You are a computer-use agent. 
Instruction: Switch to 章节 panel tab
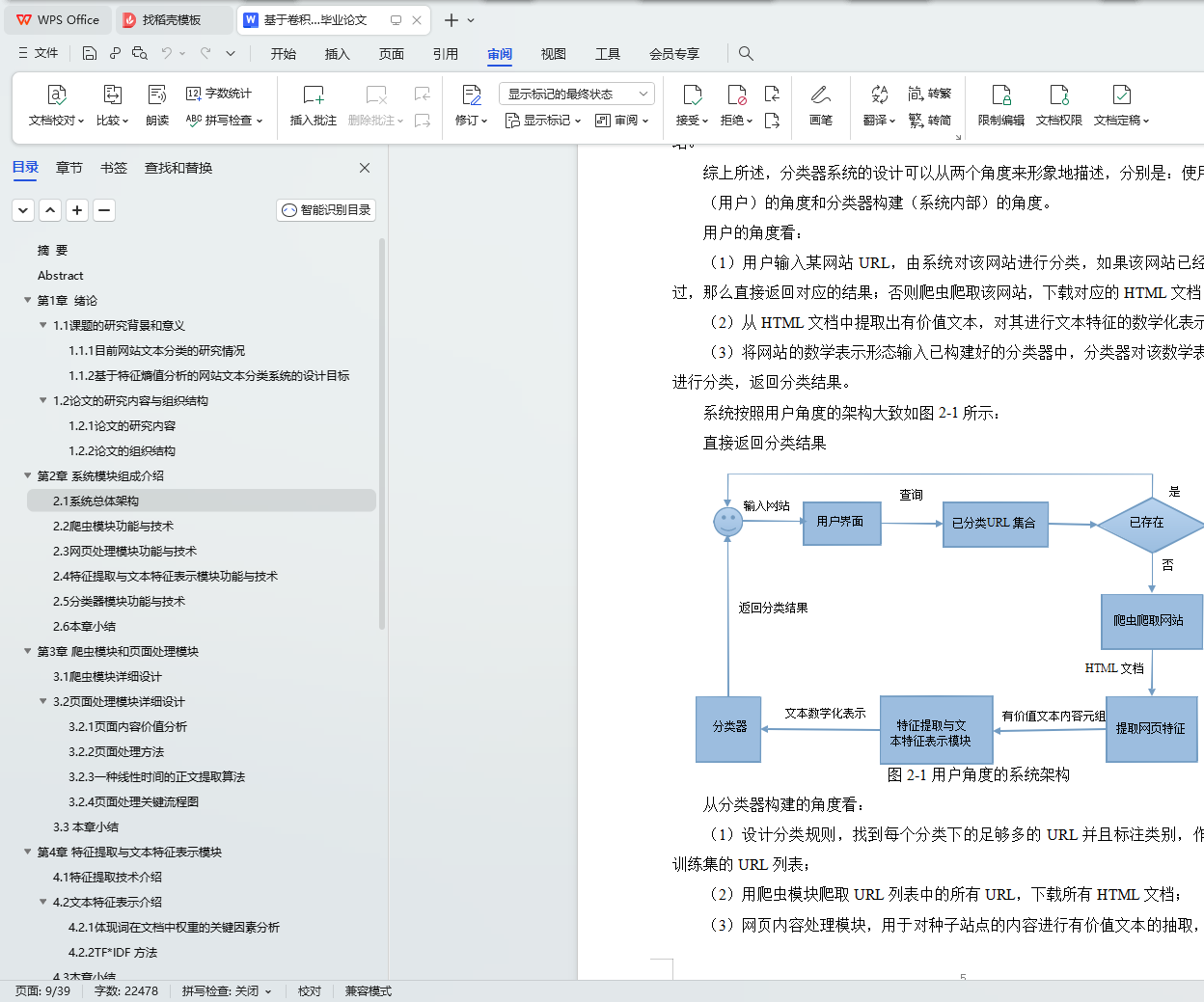(x=69, y=168)
